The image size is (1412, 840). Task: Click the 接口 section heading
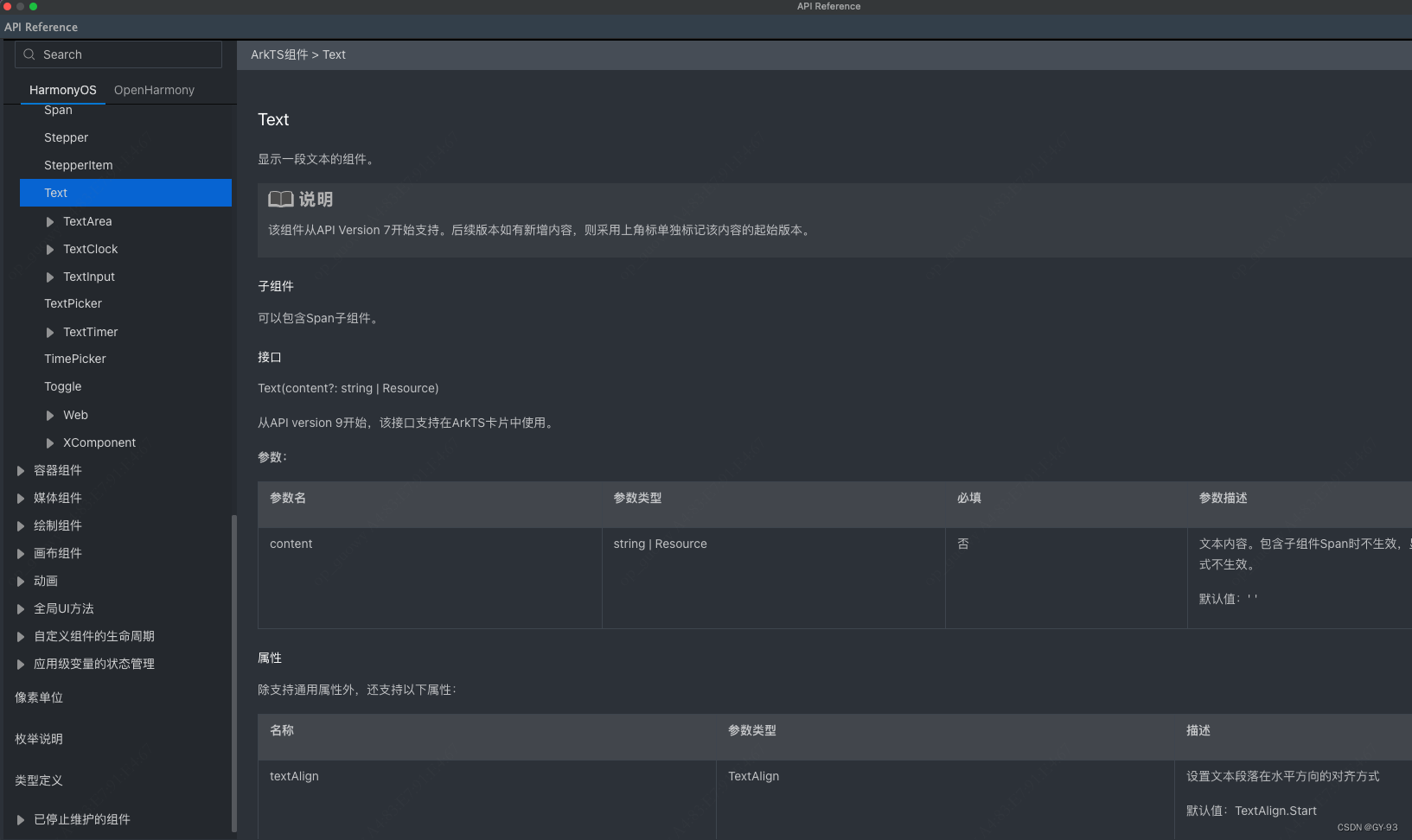(270, 357)
